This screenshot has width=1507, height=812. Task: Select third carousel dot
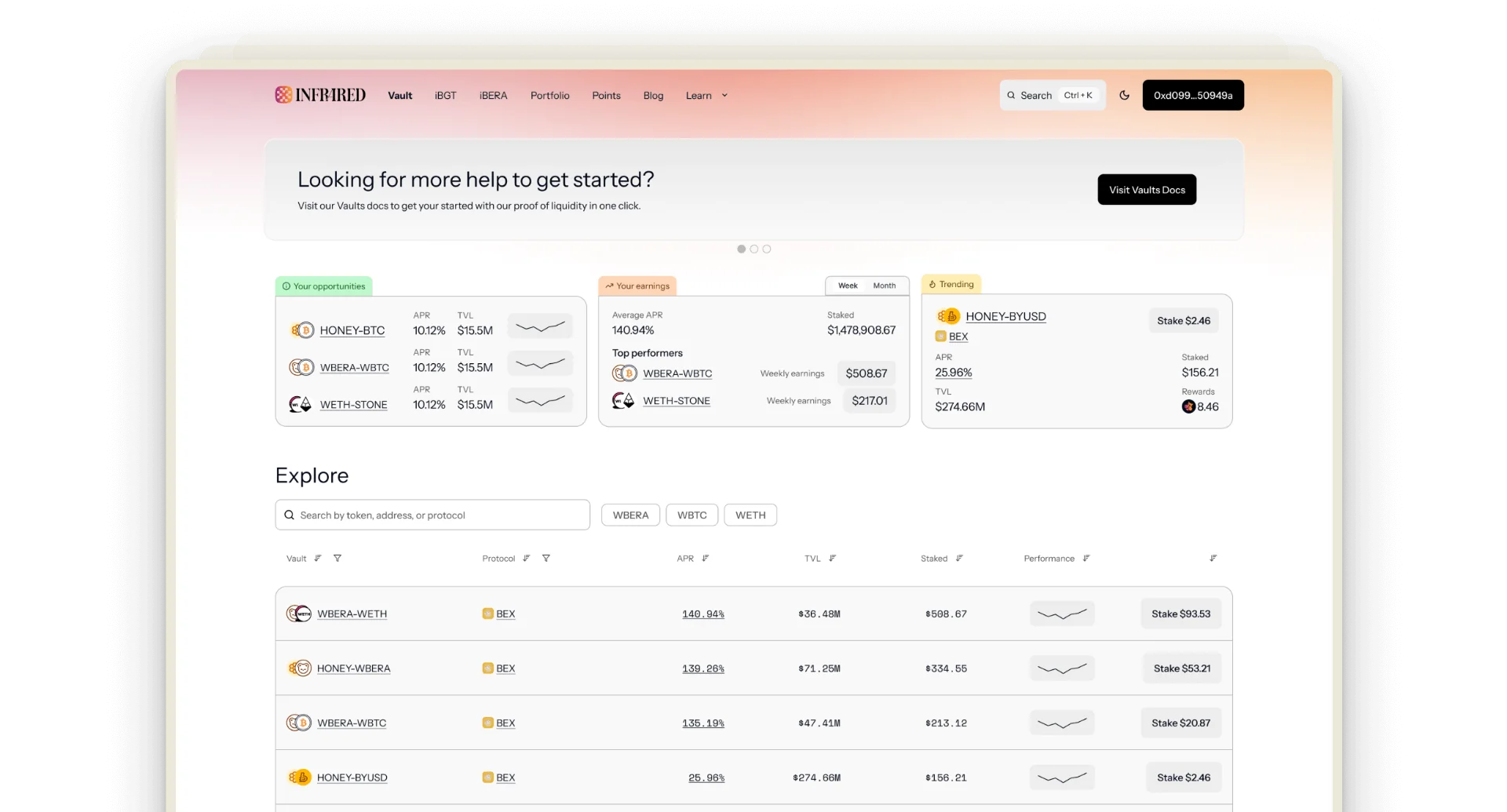[x=767, y=249]
